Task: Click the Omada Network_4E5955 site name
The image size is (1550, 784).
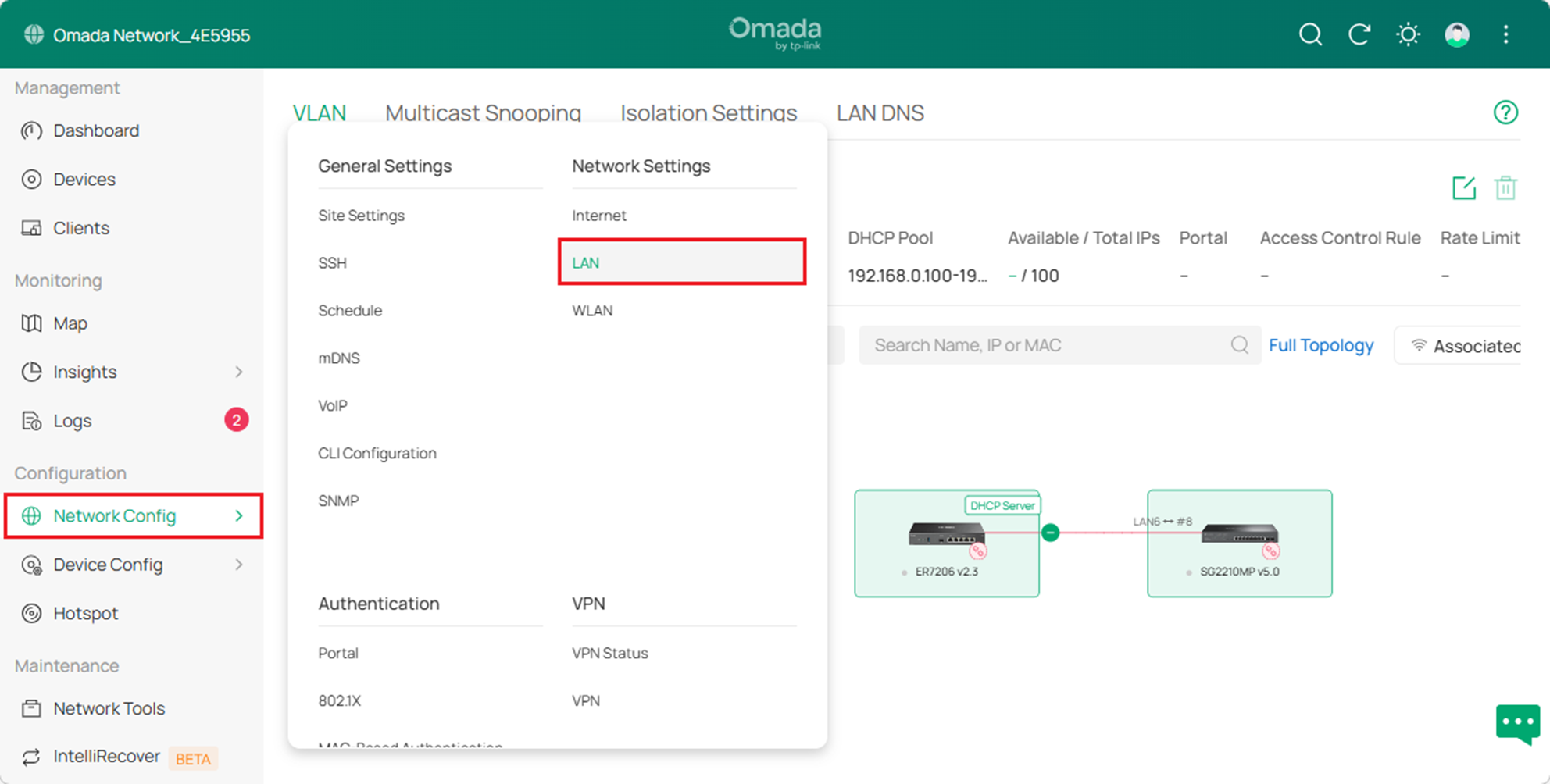Action: 152,35
